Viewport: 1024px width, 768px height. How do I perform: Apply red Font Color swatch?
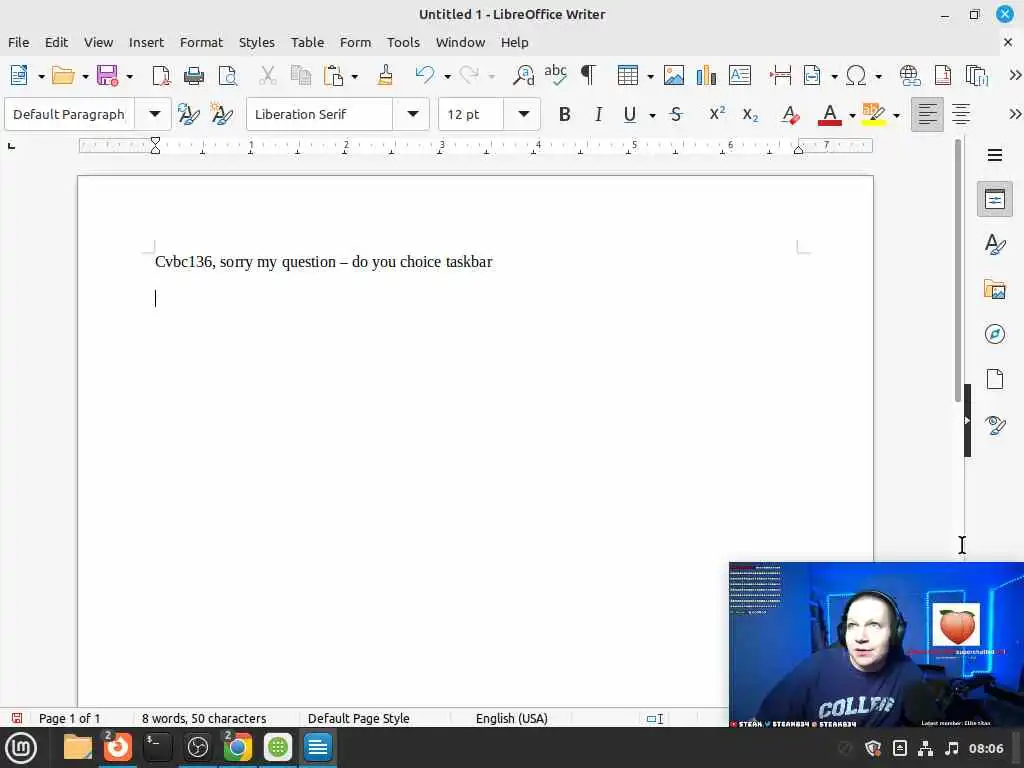829,115
